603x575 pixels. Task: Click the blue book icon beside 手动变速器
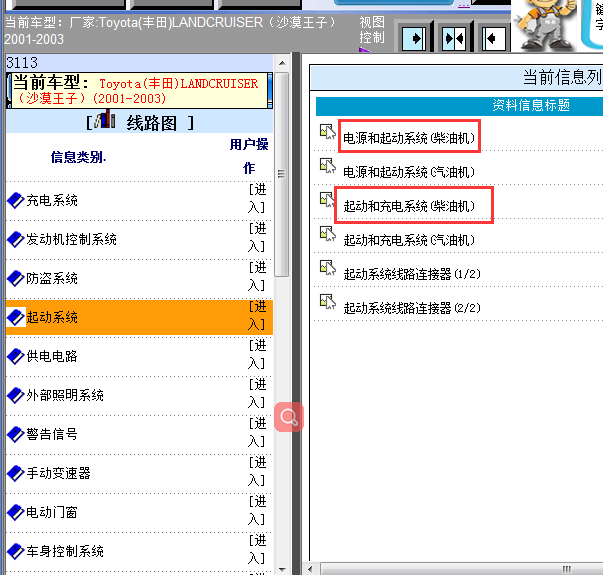click(x=16, y=473)
